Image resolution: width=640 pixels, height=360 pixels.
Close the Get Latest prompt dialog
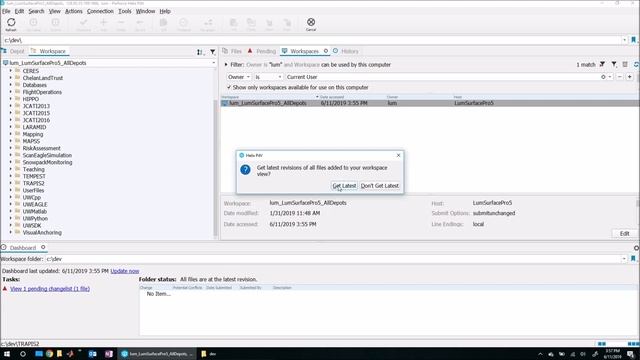(398, 155)
